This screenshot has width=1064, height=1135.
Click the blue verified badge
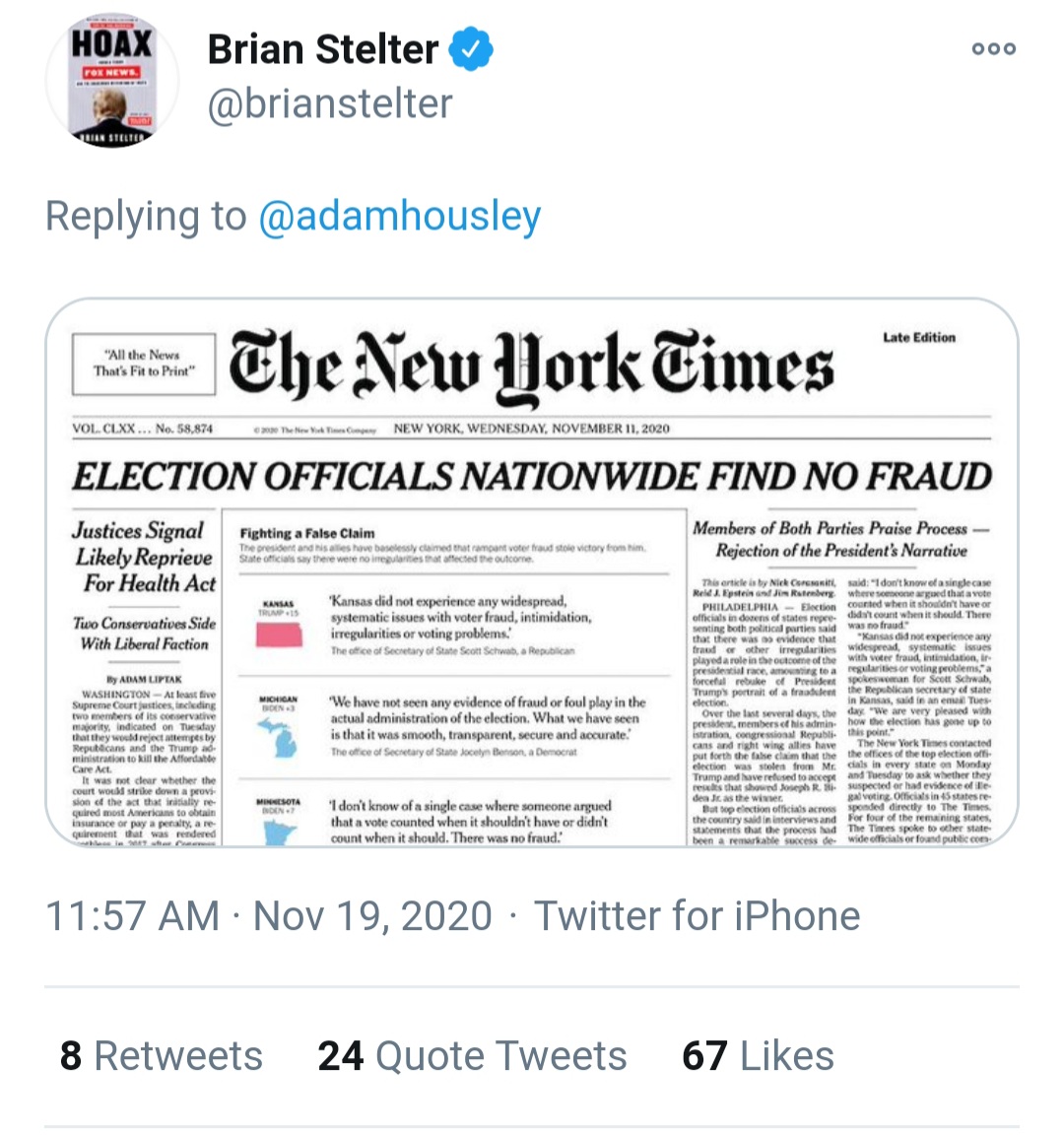coord(471,48)
